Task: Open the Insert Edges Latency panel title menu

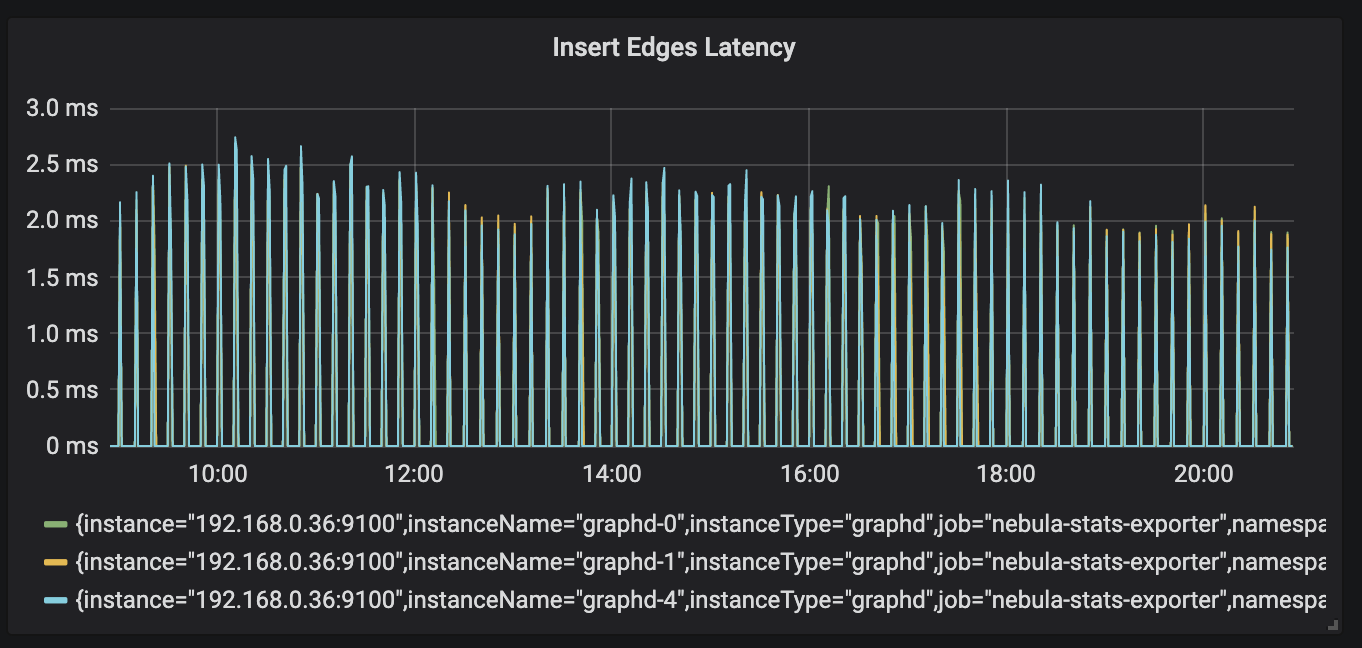Action: click(674, 47)
